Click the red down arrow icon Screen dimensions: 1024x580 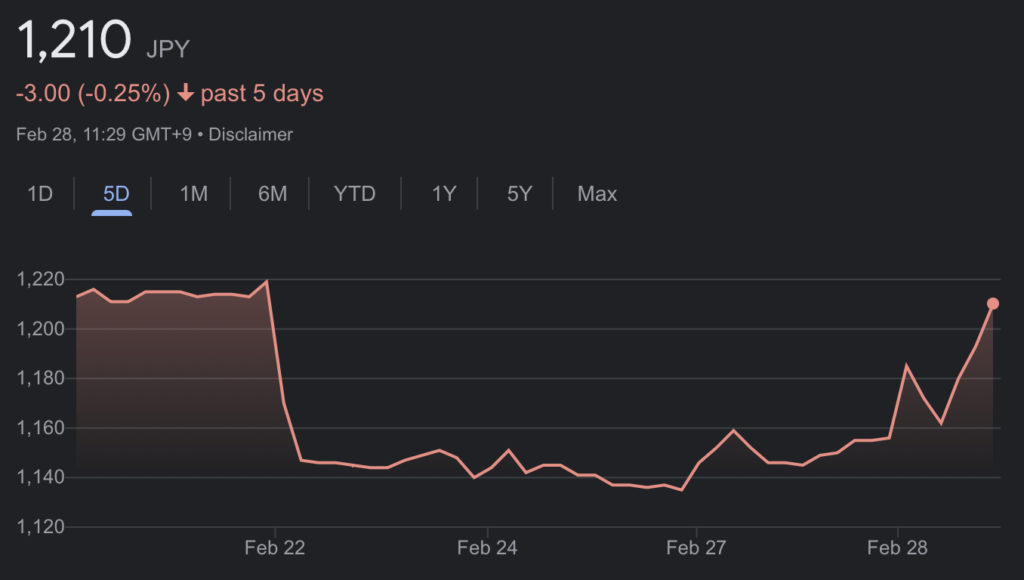pyautogui.click(x=186, y=94)
